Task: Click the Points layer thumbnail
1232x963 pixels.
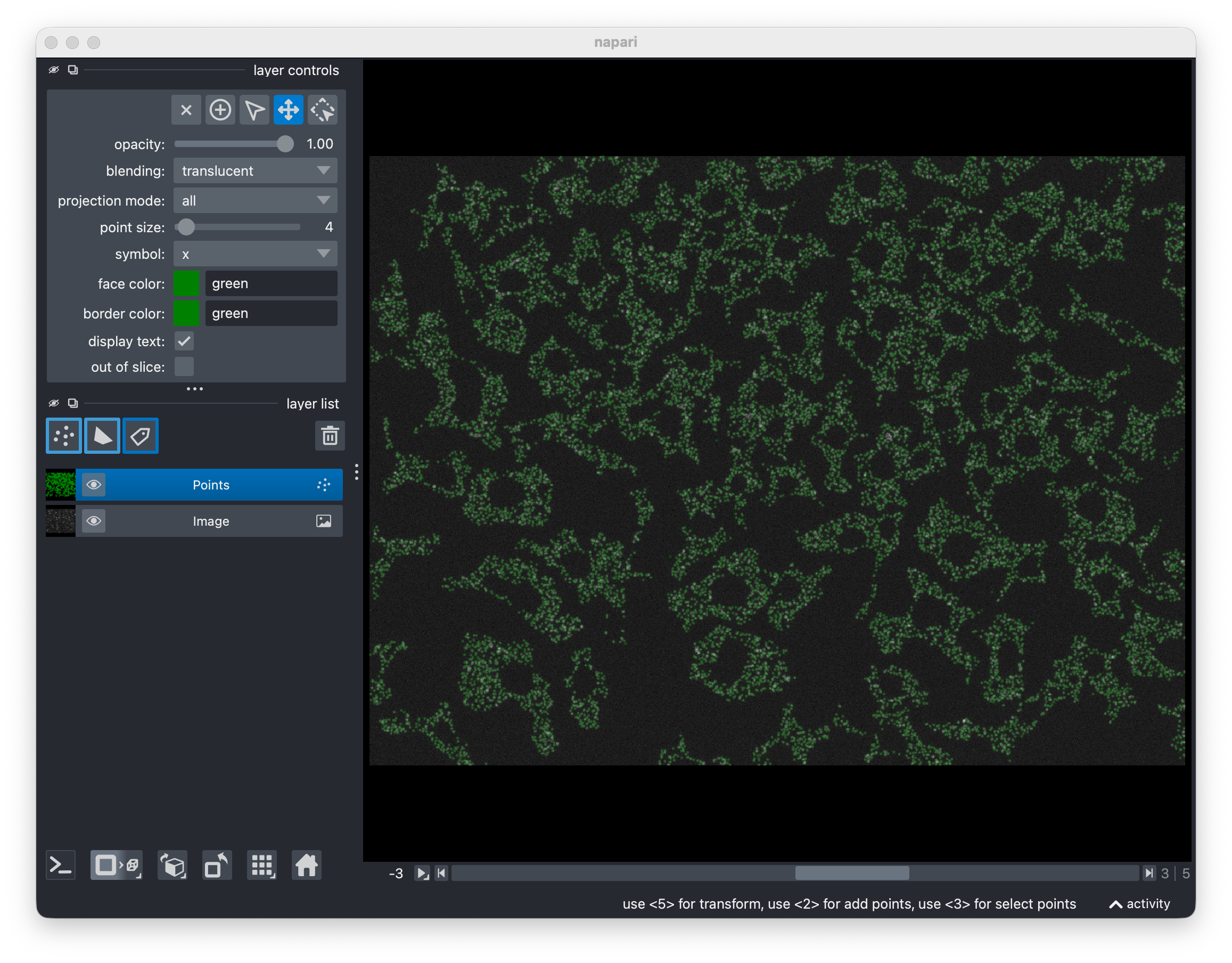Action: [x=60, y=485]
